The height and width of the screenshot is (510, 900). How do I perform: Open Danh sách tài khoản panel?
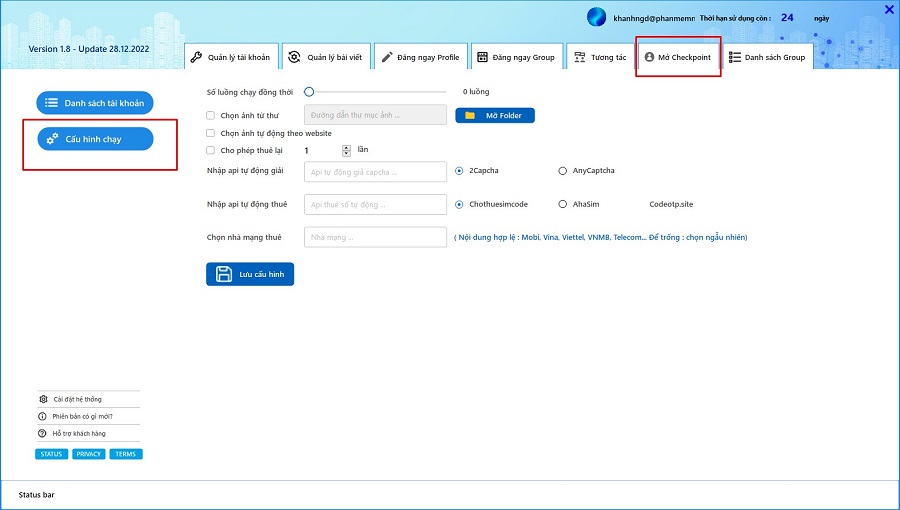coord(95,103)
